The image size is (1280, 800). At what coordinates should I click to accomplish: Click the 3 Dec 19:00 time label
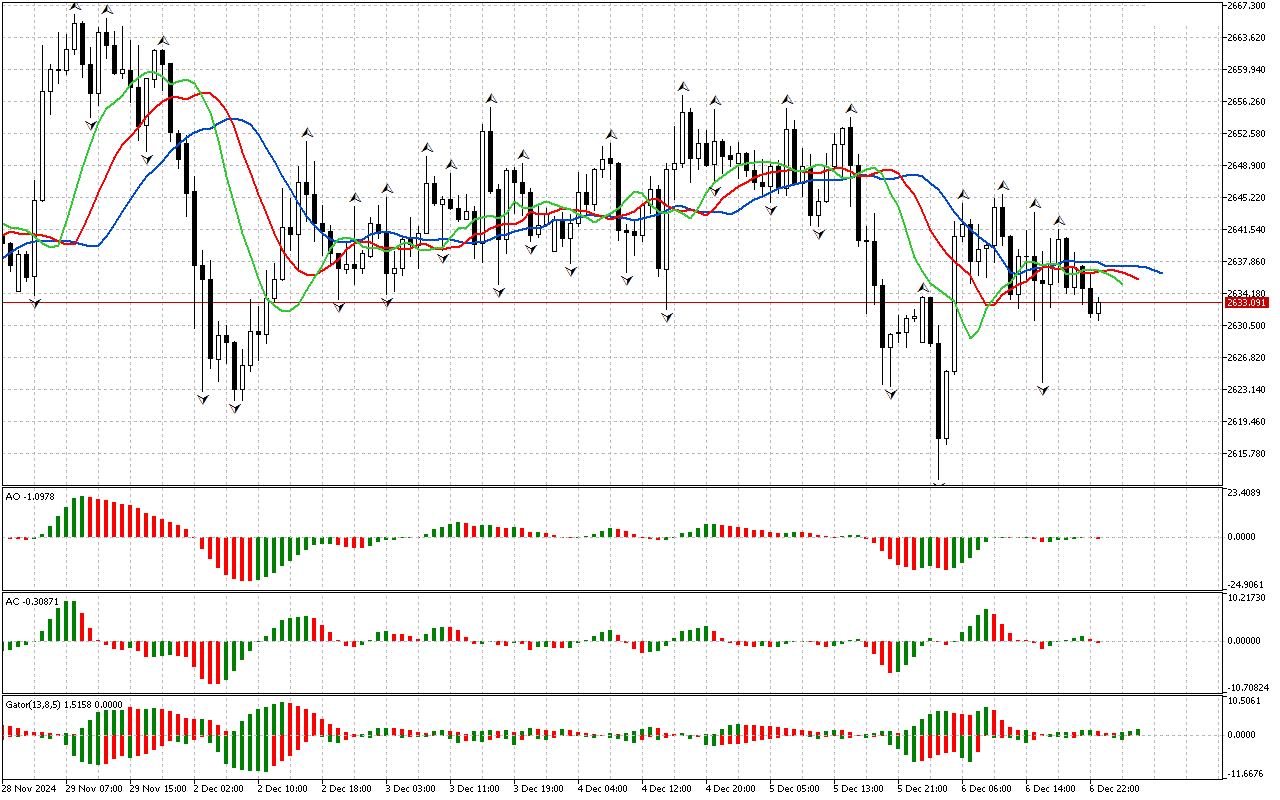click(x=539, y=789)
